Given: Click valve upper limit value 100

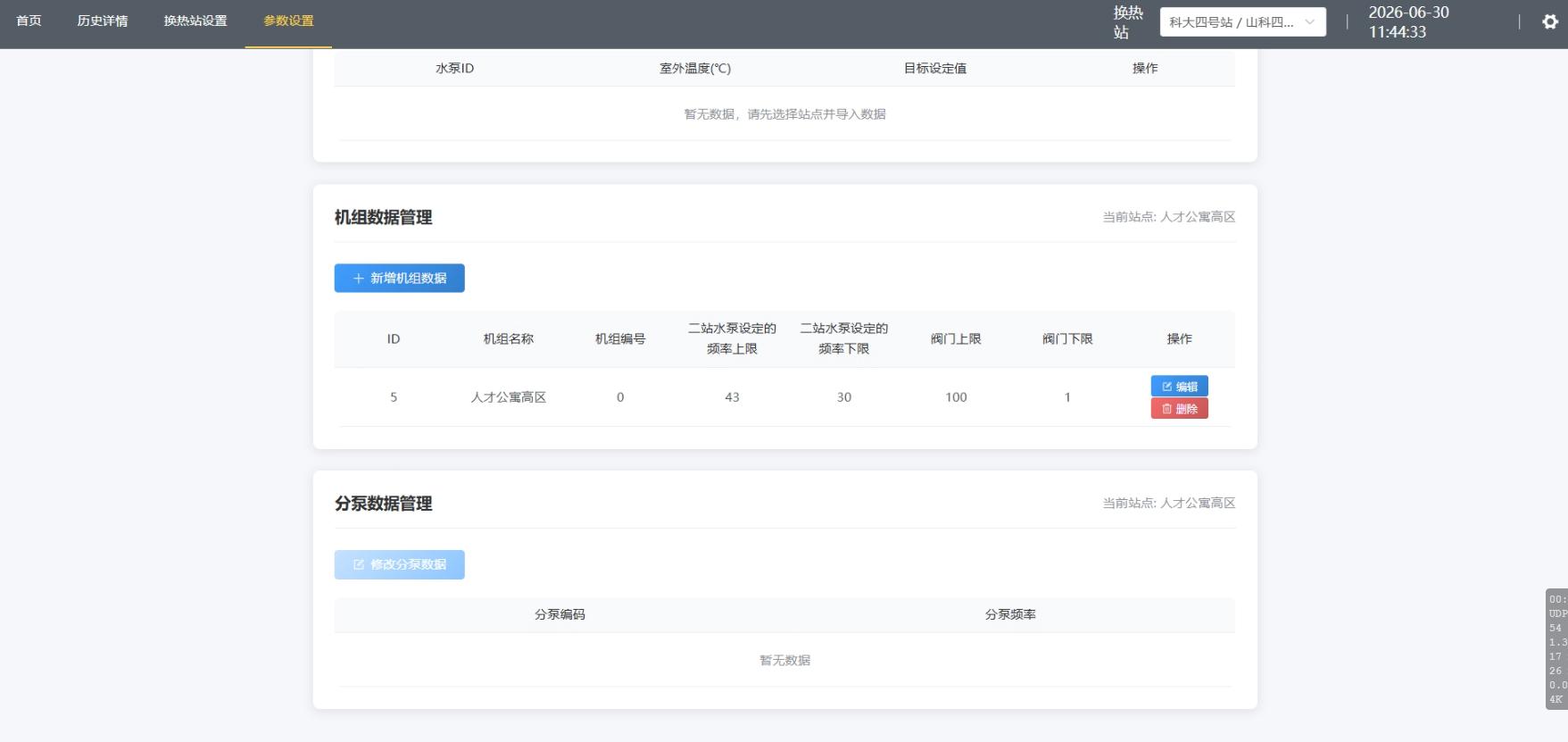Looking at the screenshot, I should [956, 397].
